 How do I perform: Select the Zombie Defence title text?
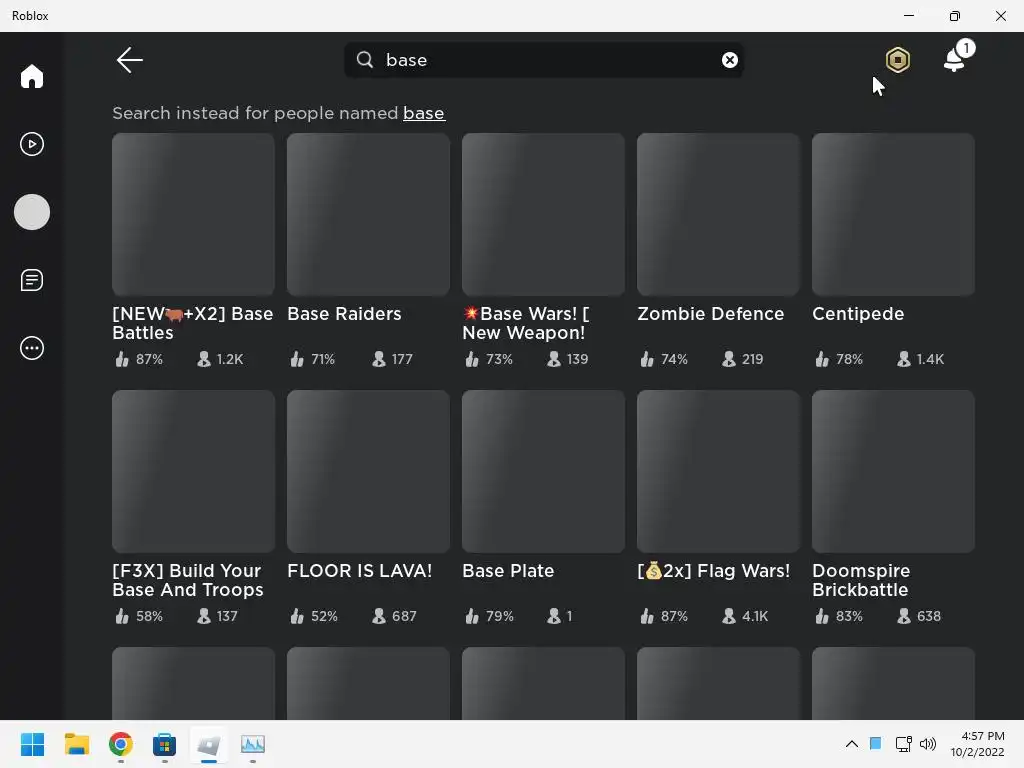[x=711, y=314]
